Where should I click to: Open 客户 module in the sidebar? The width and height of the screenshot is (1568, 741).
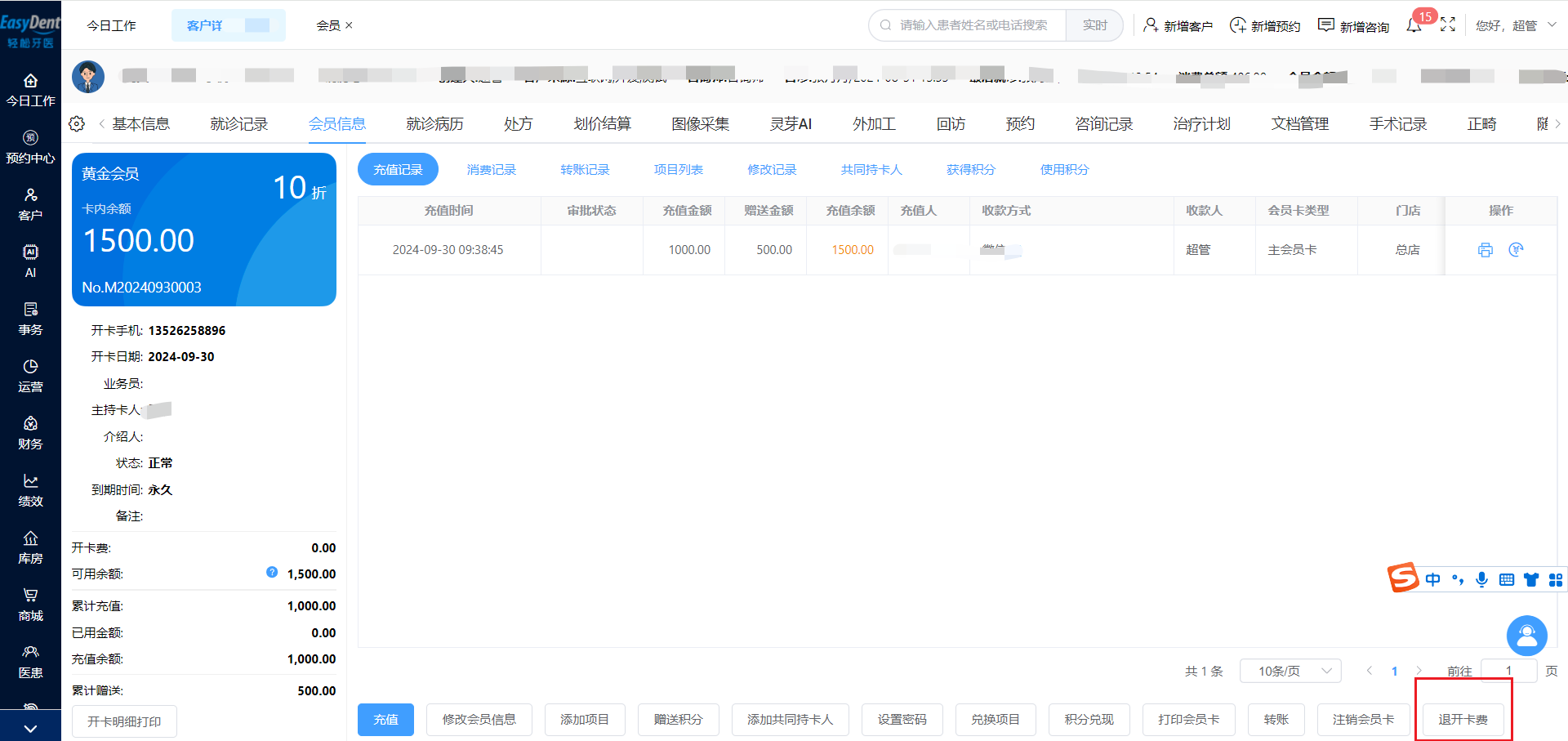pyautogui.click(x=30, y=204)
